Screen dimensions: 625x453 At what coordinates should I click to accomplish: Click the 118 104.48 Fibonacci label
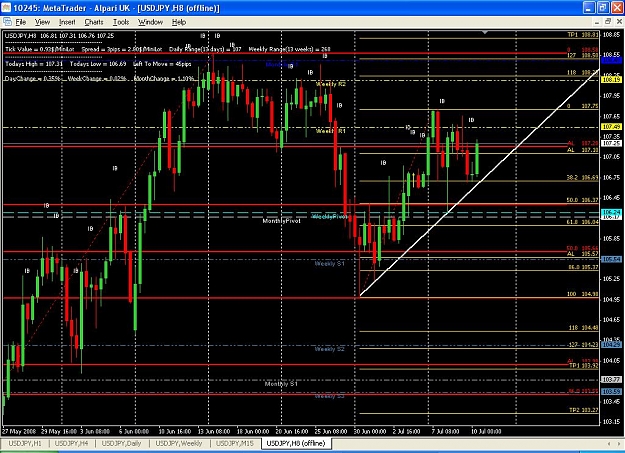(x=583, y=328)
